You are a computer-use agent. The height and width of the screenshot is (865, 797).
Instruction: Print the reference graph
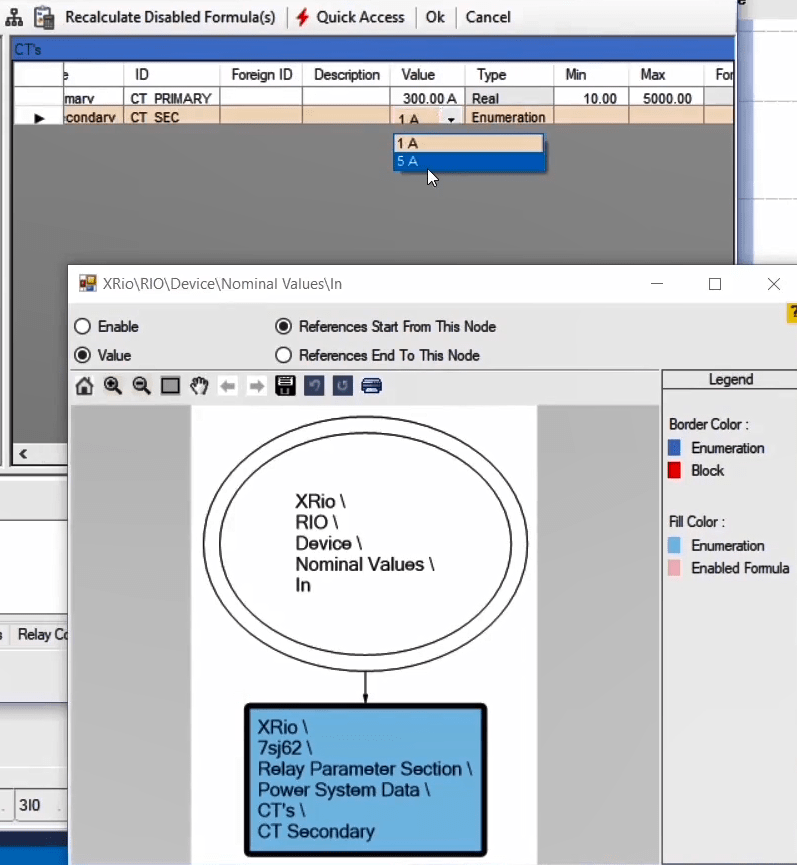pyautogui.click(x=372, y=386)
